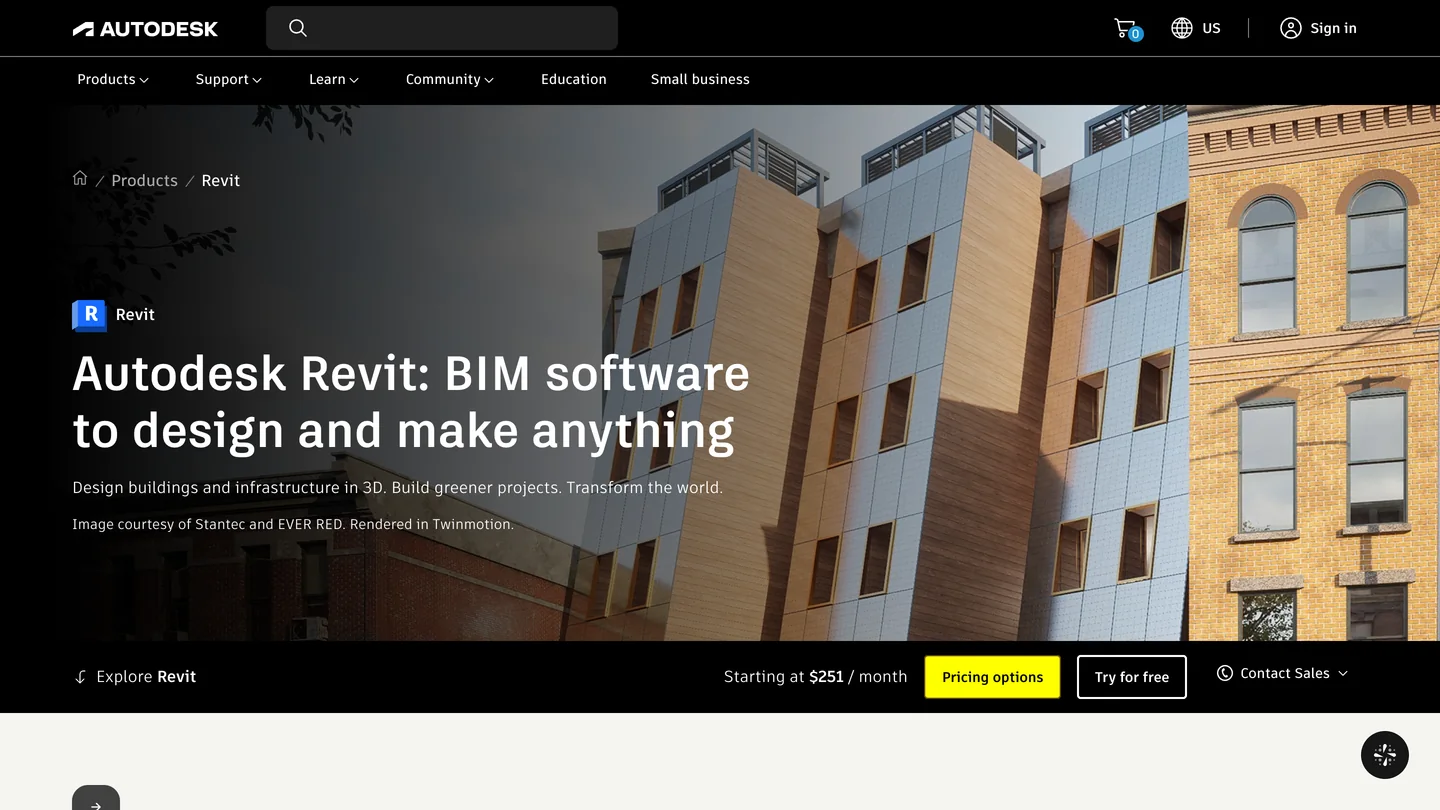Expand the Products menu
This screenshot has width=1440, height=810.
tap(113, 79)
